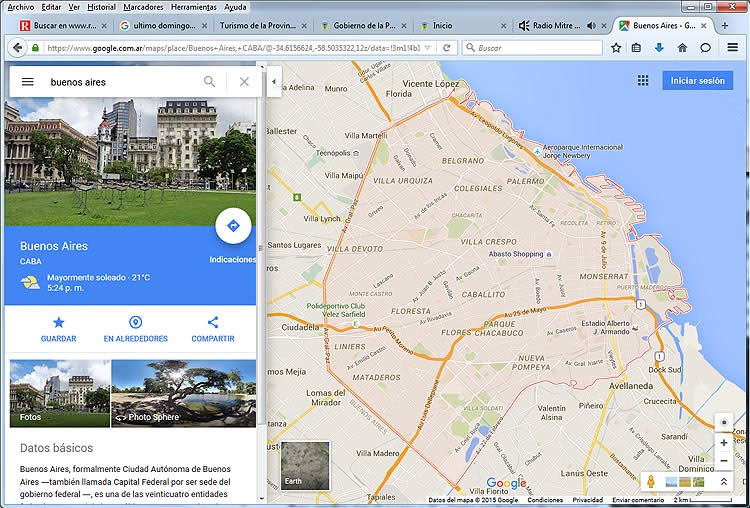Open the URL bar history dropdown
The width and height of the screenshot is (750, 508).
(428, 47)
